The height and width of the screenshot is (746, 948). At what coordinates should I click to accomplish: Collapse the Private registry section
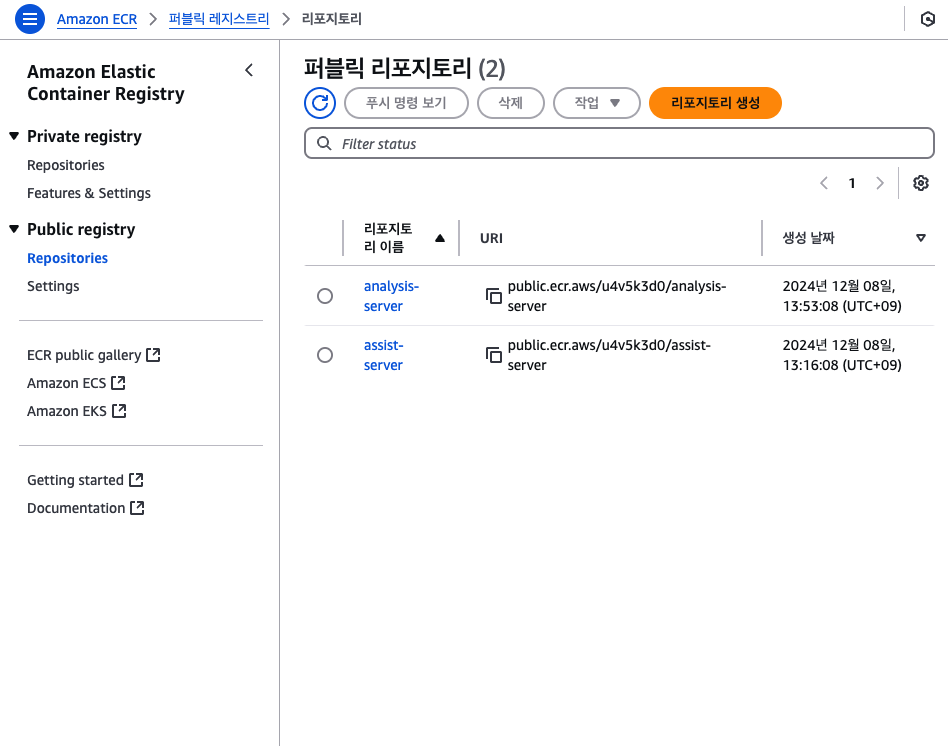tap(15, 136)
